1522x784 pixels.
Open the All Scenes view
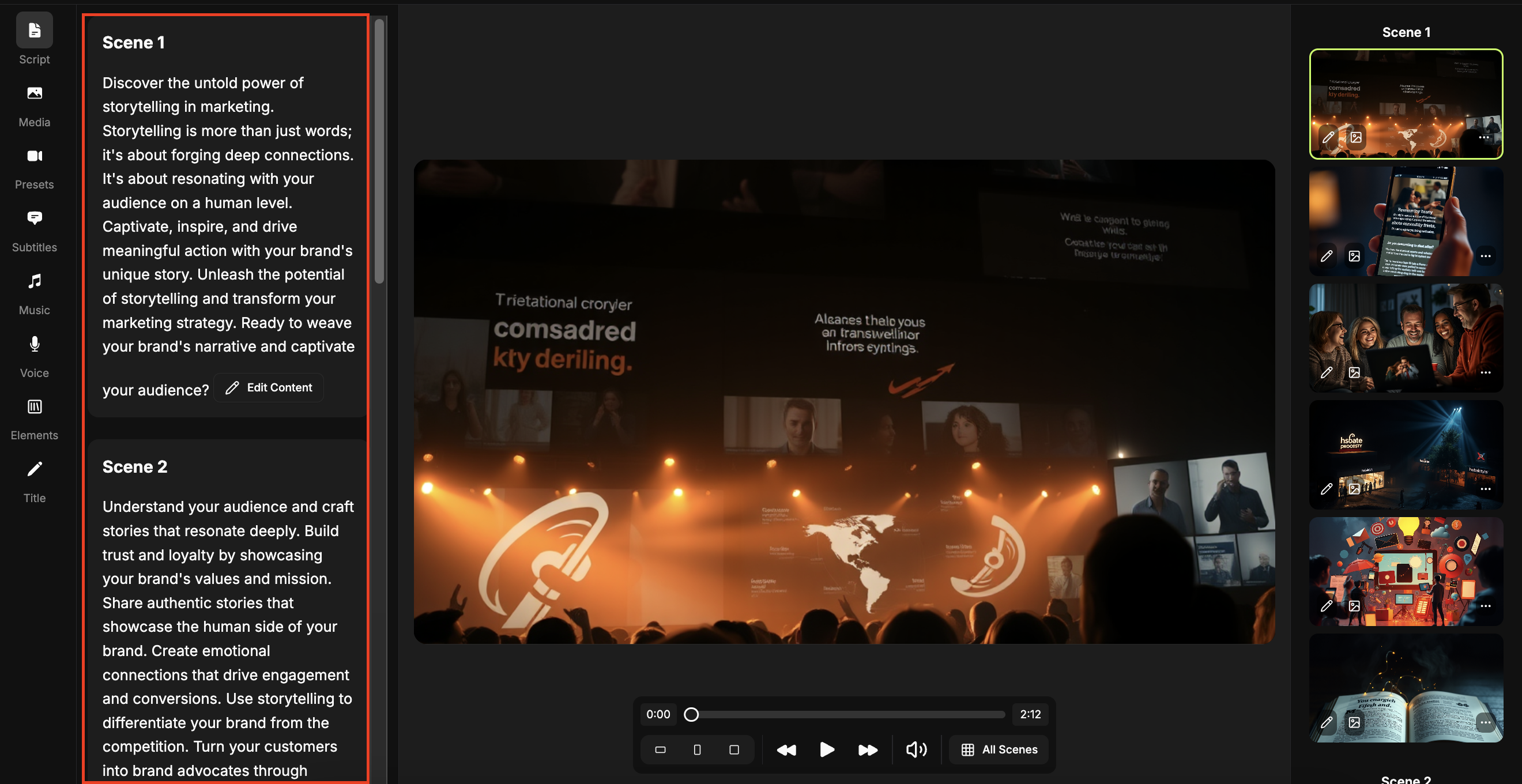(x=999, y=749)
